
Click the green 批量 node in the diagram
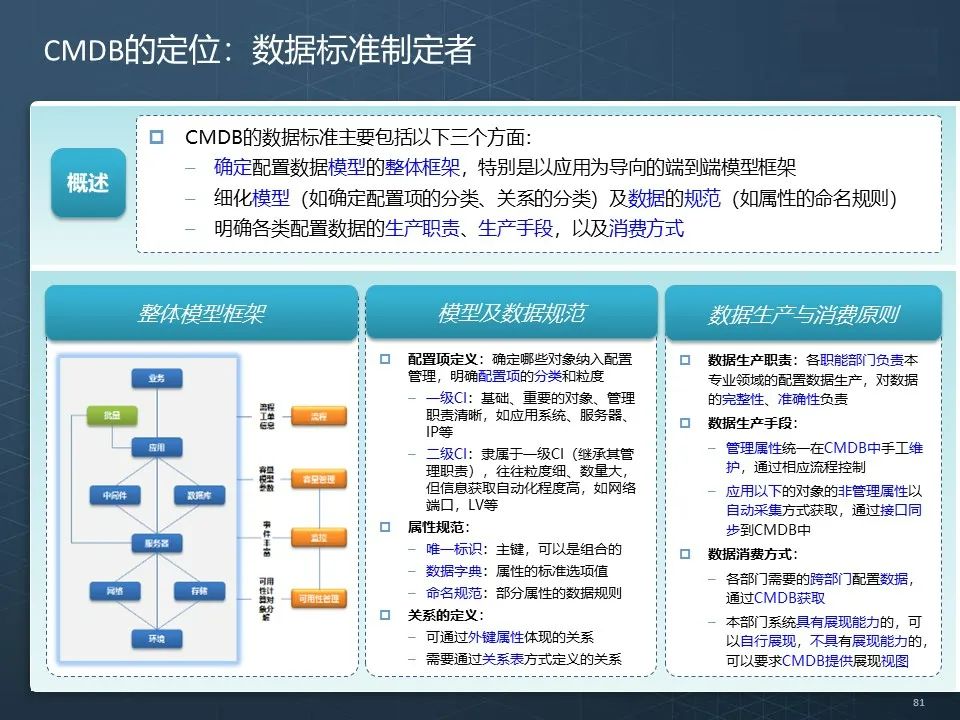click(x=112, y=415)
